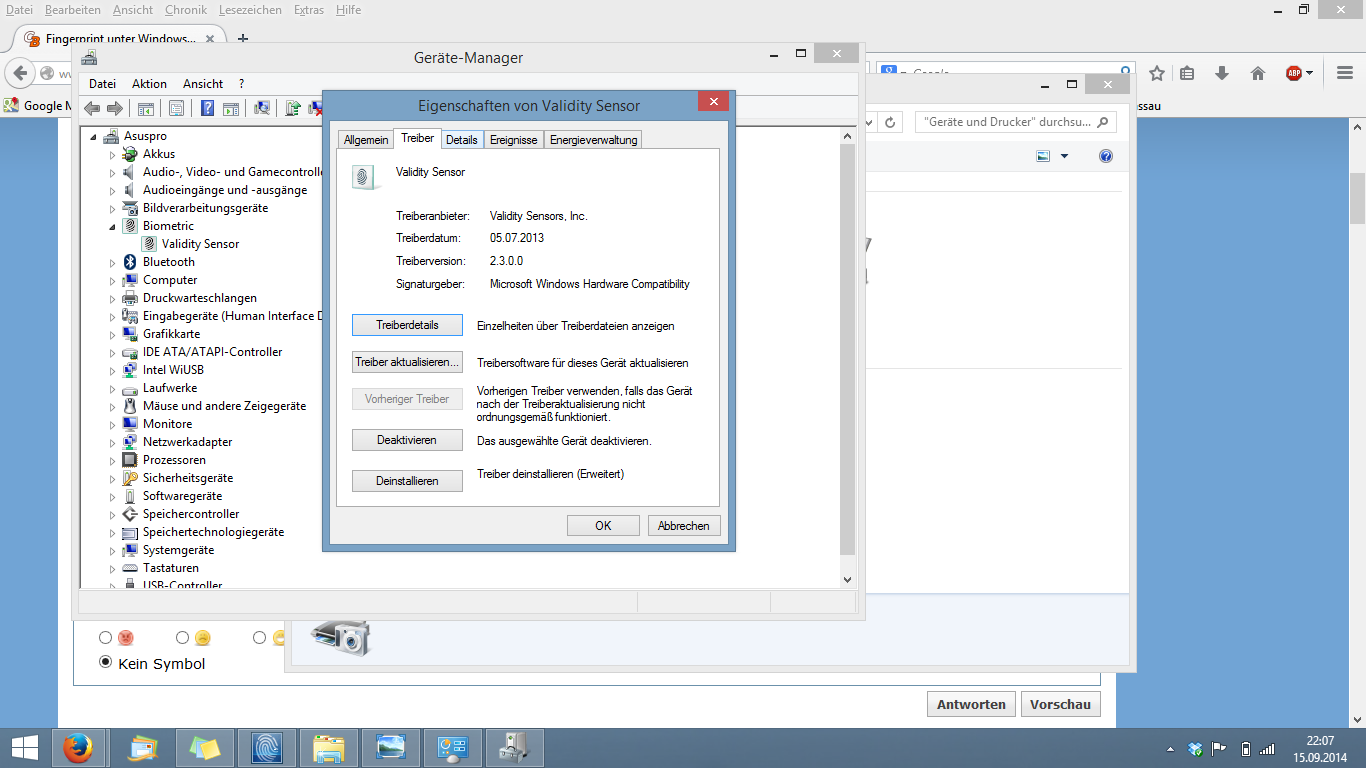The height and width of the screenshot is (768, 1366).
Task: Open the view dropdown arrow in Geräte und Drucker
Action: [1064, 156]
